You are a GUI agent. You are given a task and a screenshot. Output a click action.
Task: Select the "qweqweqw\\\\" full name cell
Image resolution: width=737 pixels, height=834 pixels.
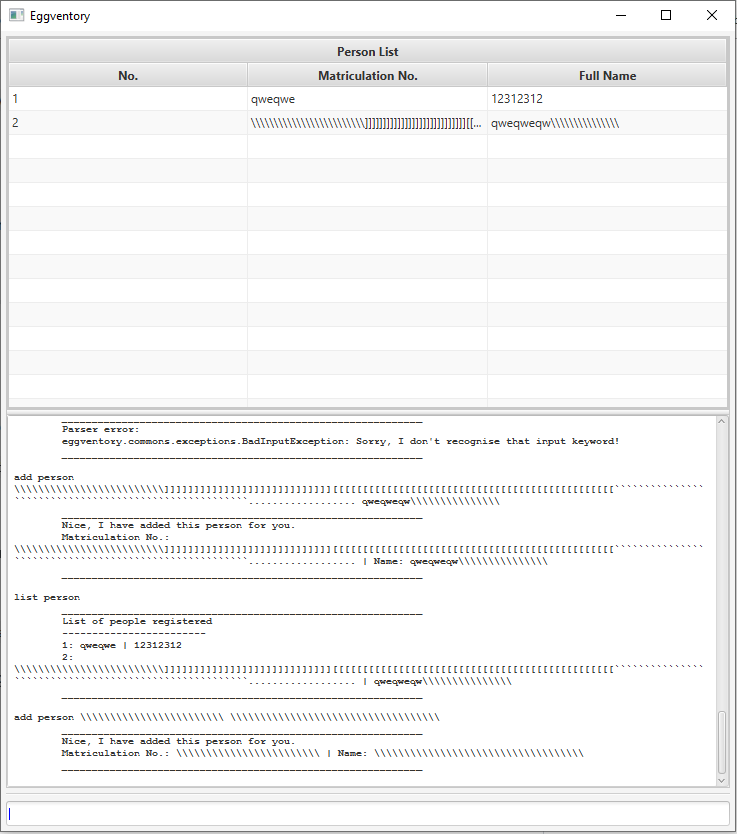click(607, 123)
